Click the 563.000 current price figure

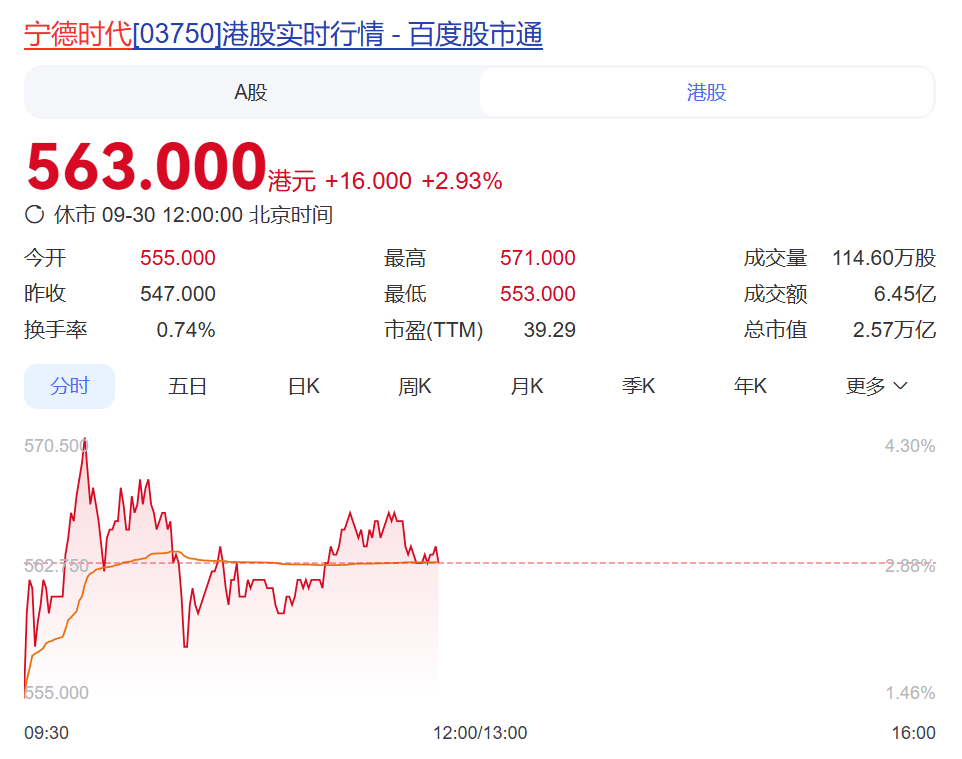point(146,166)
